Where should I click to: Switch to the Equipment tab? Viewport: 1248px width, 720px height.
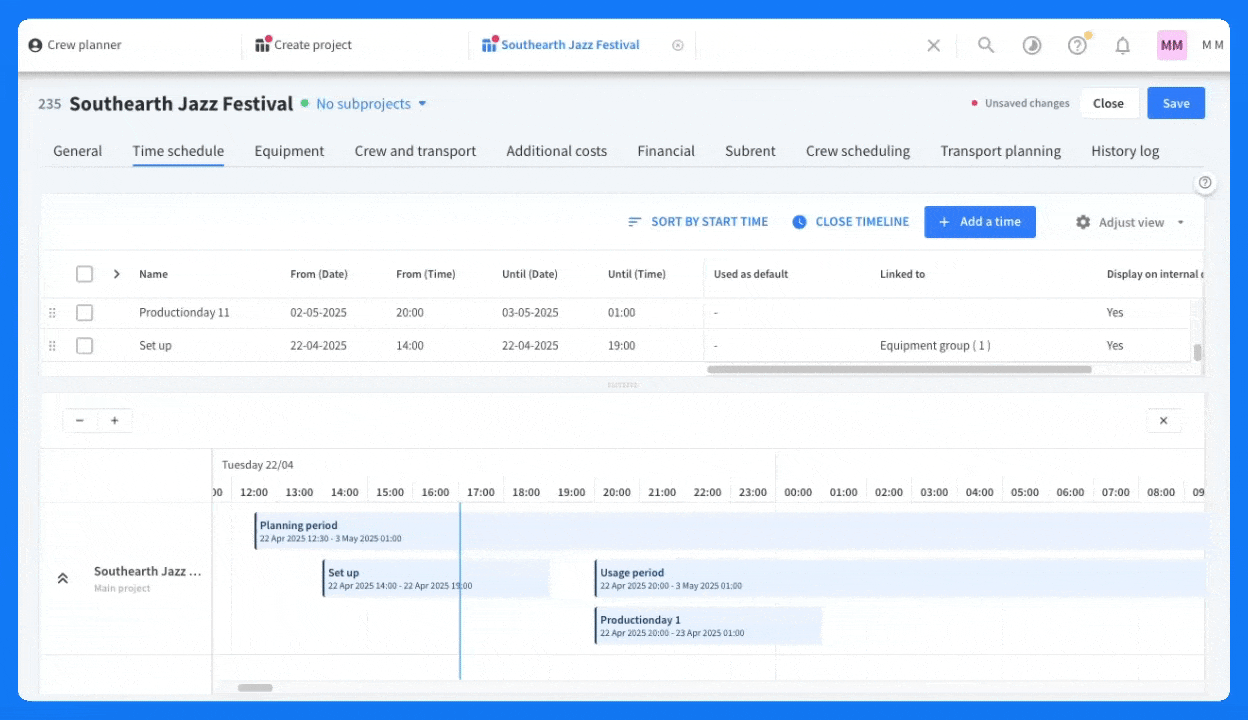289,151
